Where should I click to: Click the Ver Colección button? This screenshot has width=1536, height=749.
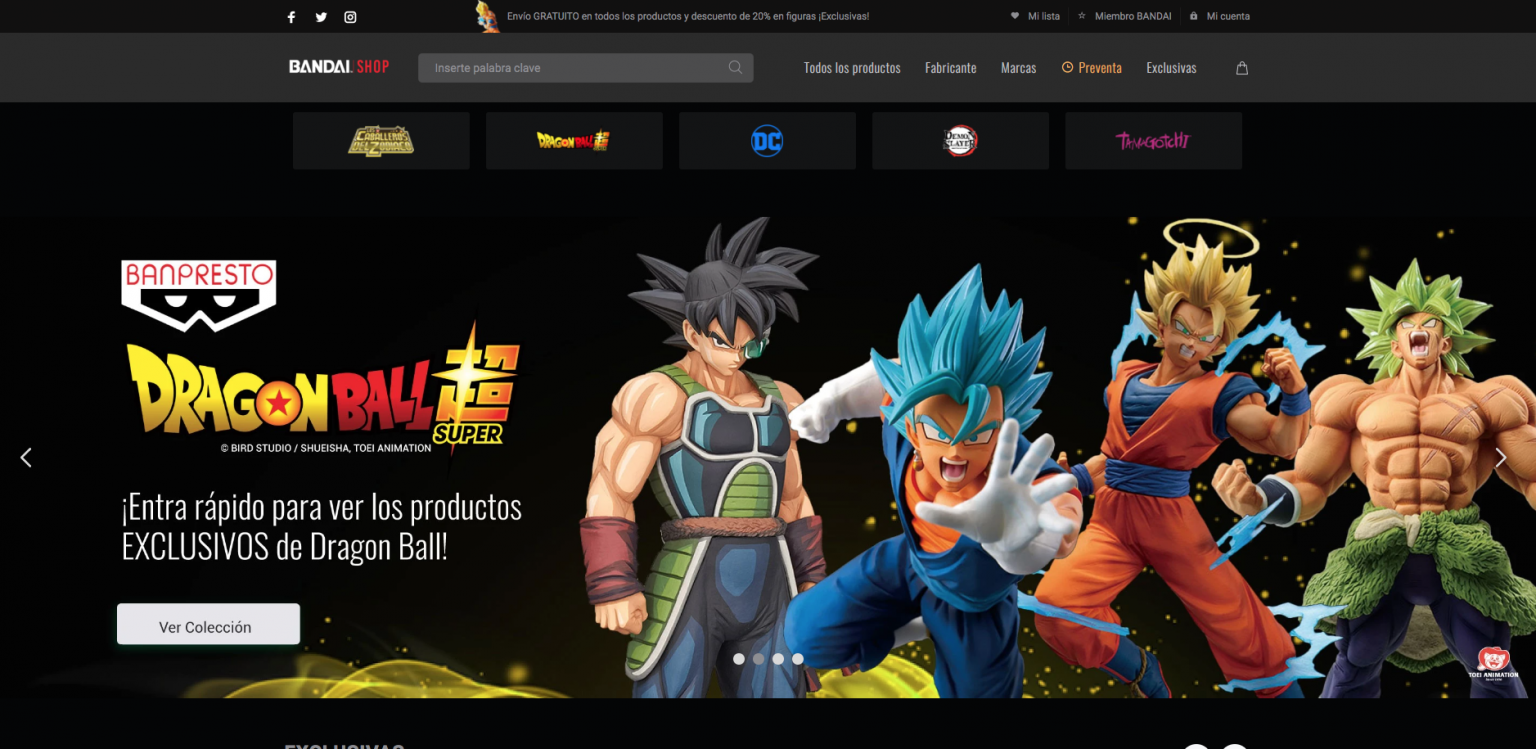point(208,625)
